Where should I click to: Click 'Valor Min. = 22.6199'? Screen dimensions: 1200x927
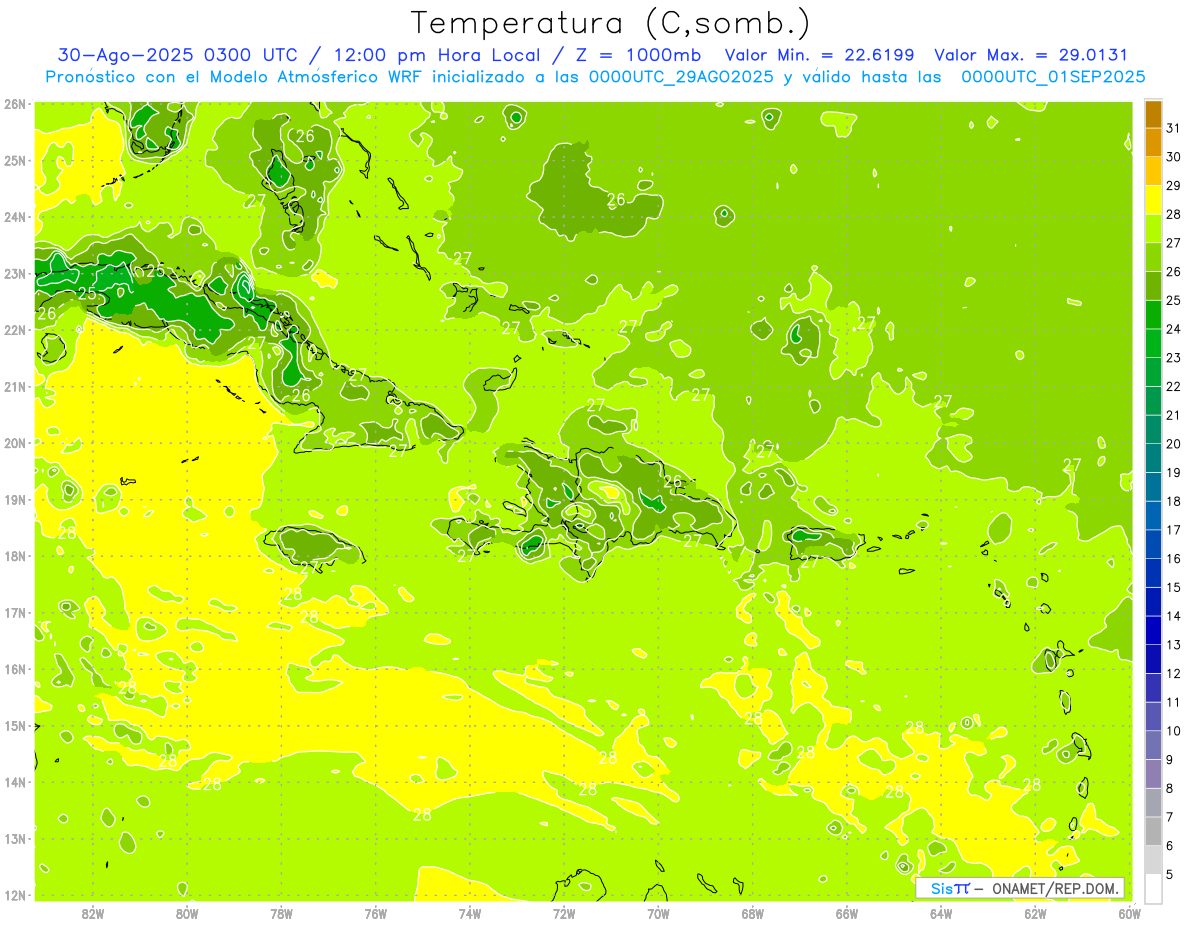[819, 55]
